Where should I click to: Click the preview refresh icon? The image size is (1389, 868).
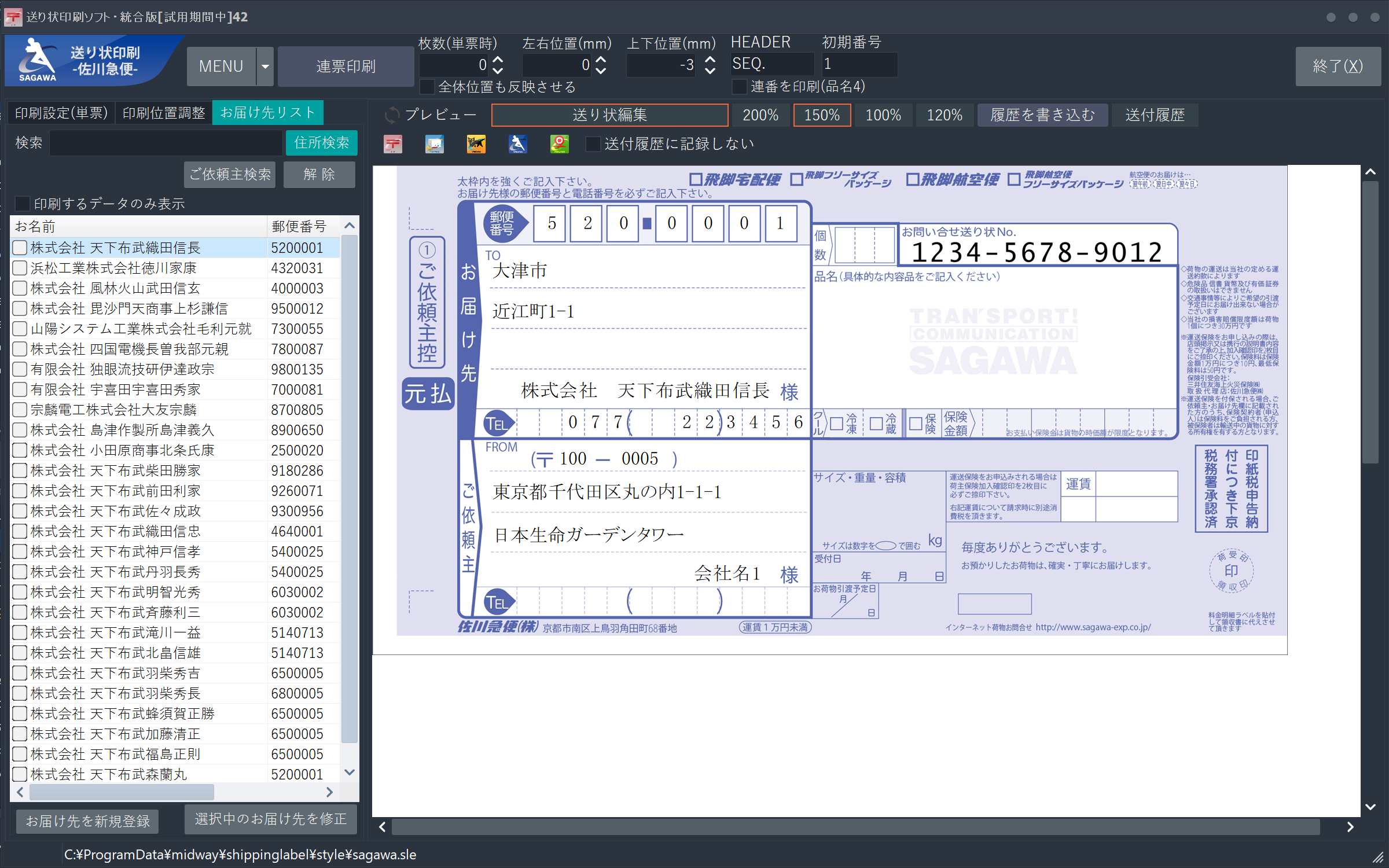(x=392, y=115)
